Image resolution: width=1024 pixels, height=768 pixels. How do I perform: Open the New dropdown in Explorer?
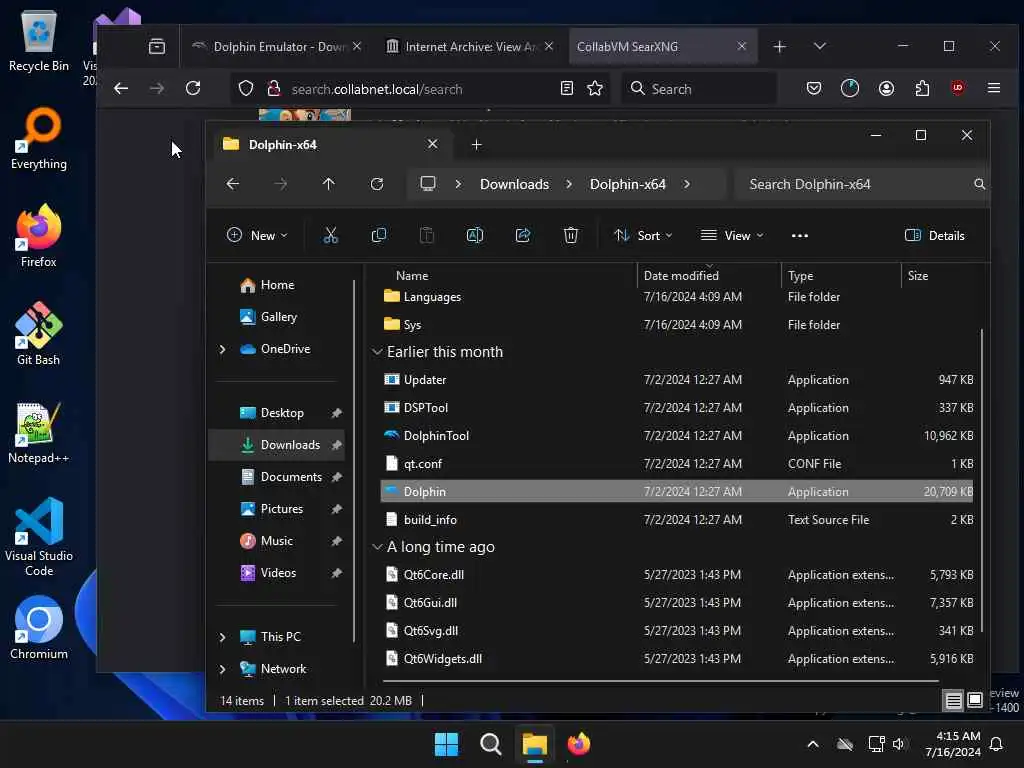tap(257, 236)
